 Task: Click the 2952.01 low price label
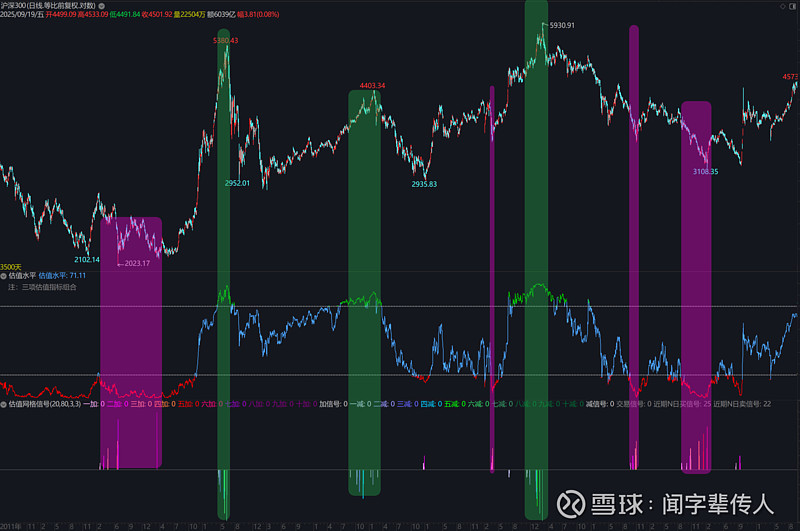[x=237, y=184]
